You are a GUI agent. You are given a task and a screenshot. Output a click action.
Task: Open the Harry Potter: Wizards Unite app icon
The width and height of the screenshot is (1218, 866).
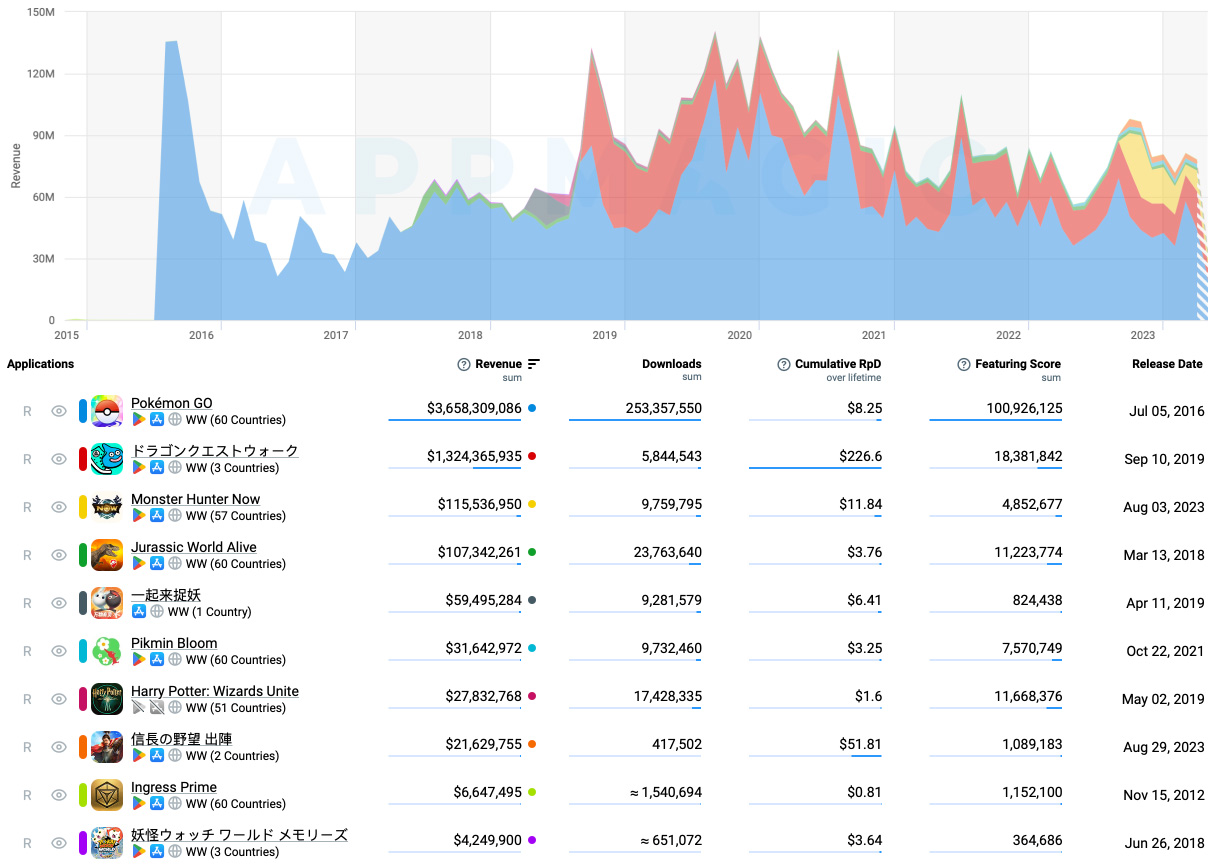107,699
